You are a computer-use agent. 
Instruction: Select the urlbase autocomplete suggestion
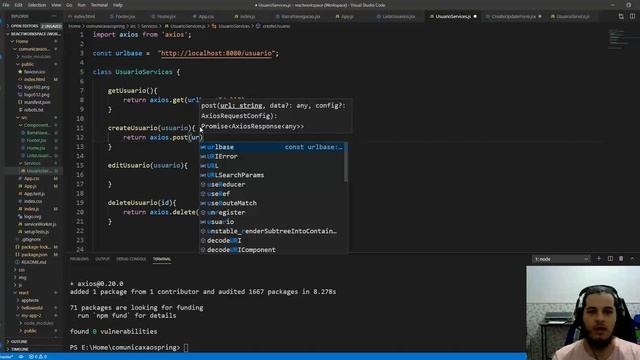pos(272,147)
